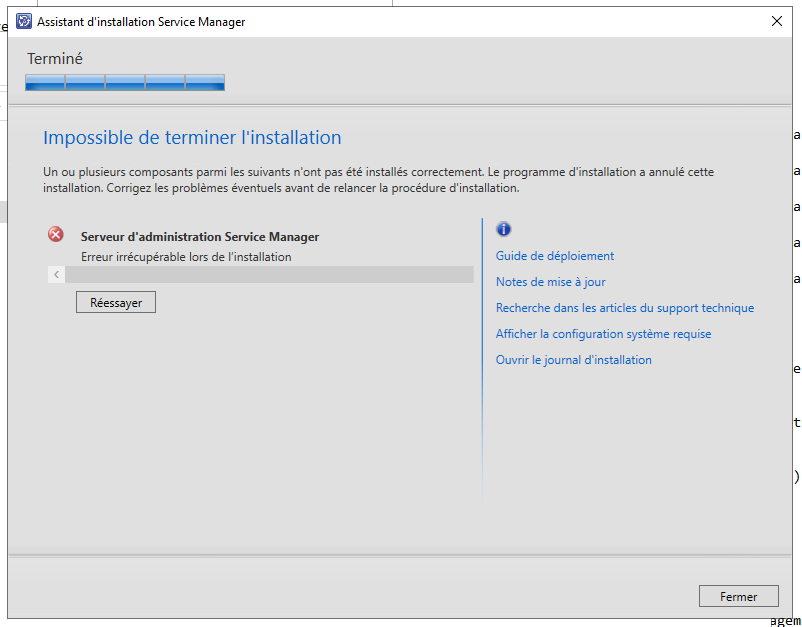Click the Assistant d'installation Service Manager title text
Screen dimensions: 802x627
(141, 22)
